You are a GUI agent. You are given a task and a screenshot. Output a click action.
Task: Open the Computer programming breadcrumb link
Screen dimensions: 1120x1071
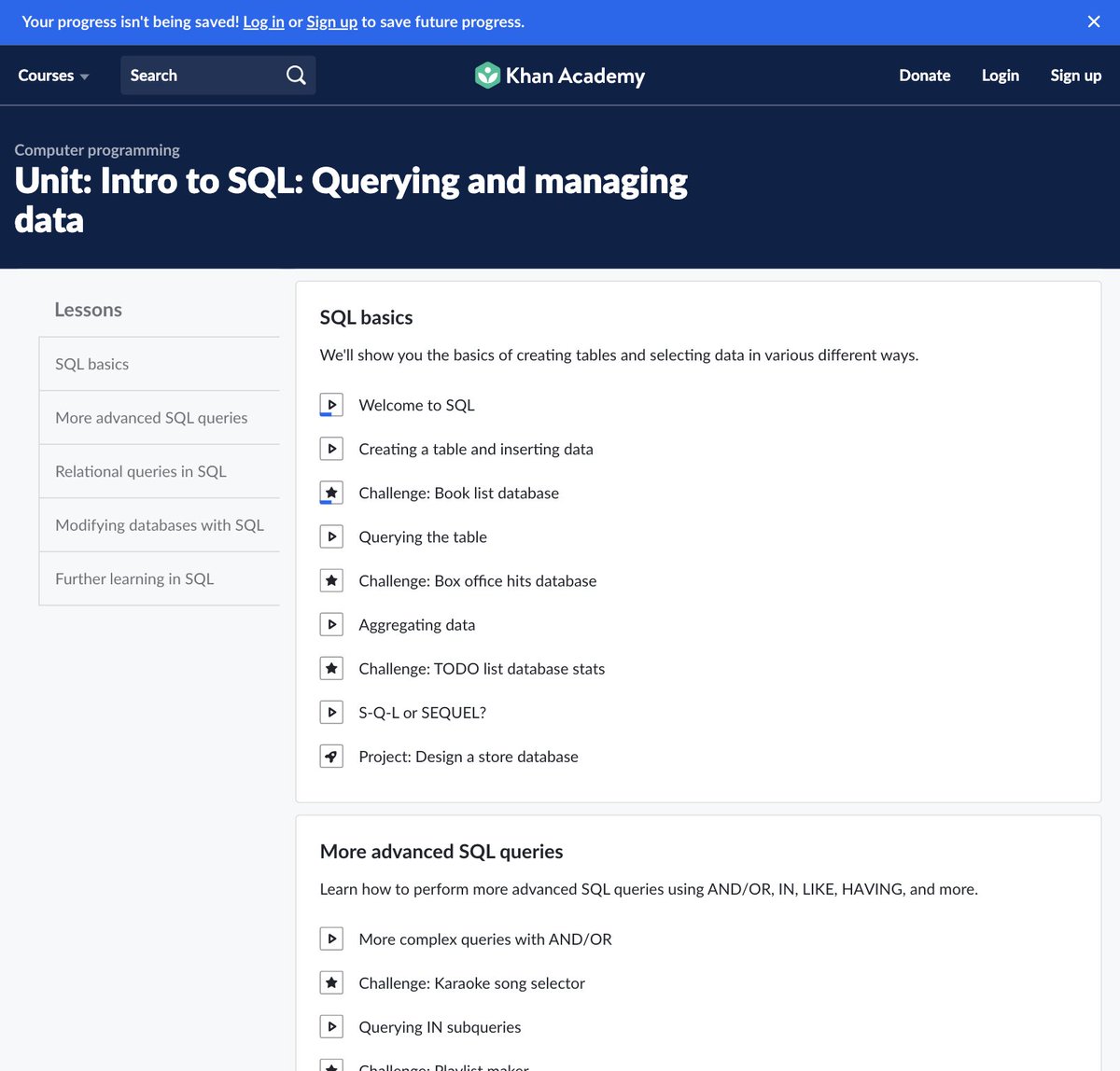point(97,150)
